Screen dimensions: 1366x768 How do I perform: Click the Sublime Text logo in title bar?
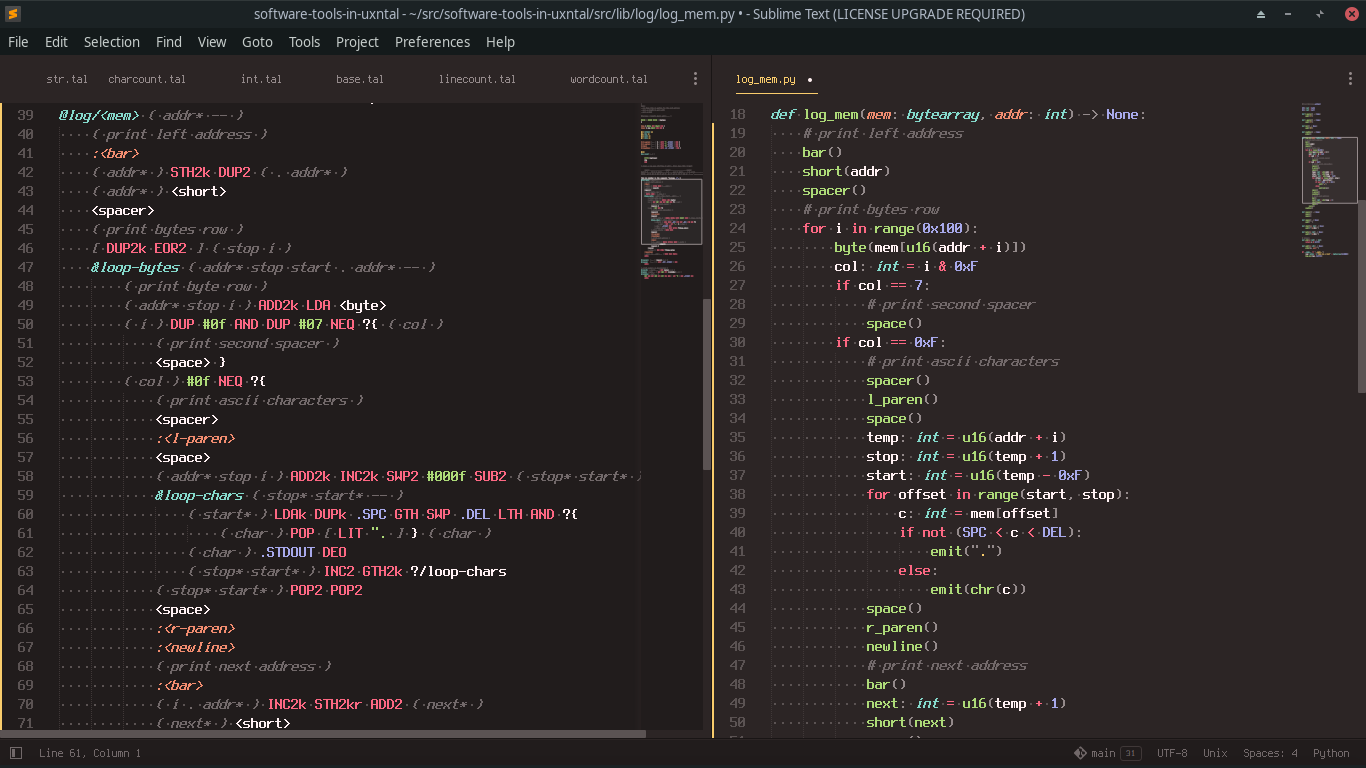12,14
